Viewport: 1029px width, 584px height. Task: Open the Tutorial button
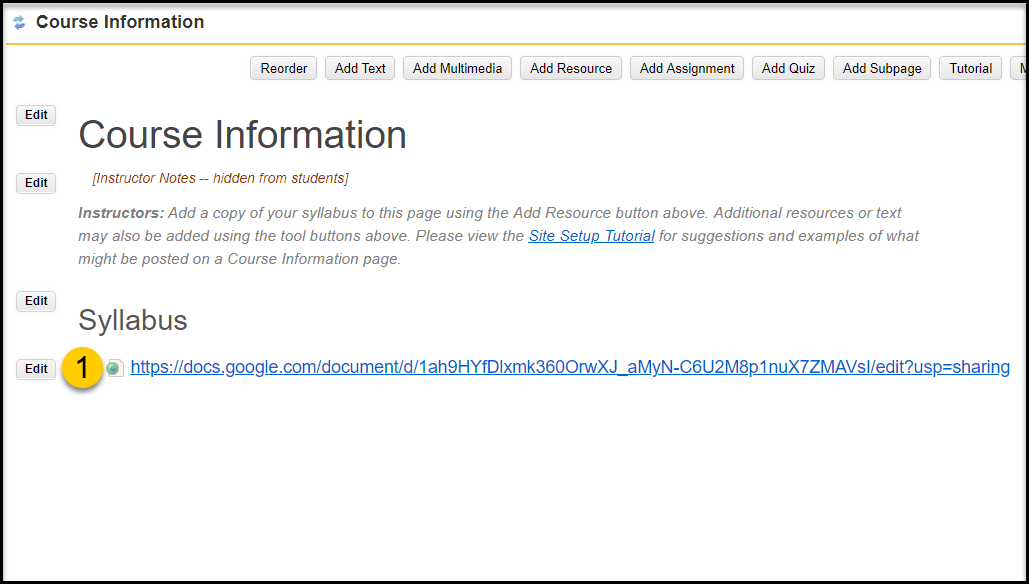click(x=971, y=68)
